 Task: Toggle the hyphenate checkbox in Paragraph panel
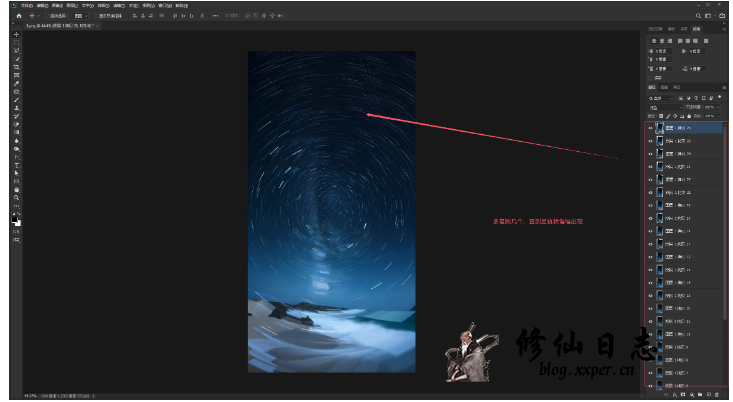click(653, 77)
